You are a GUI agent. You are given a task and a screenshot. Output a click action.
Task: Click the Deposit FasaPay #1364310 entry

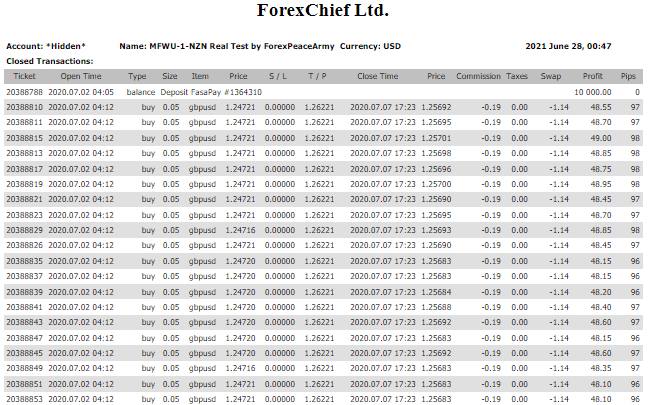[x=211, y=92]
